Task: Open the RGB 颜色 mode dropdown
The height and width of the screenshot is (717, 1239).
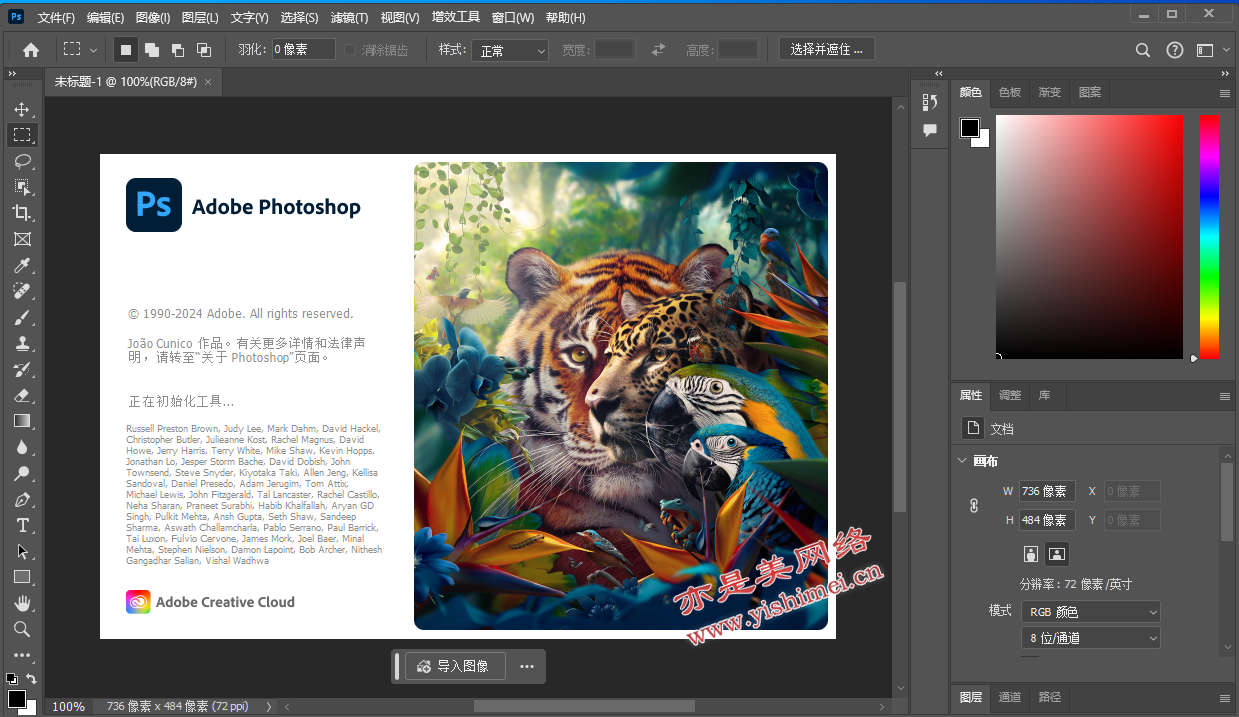Action: pos(1090,611)
